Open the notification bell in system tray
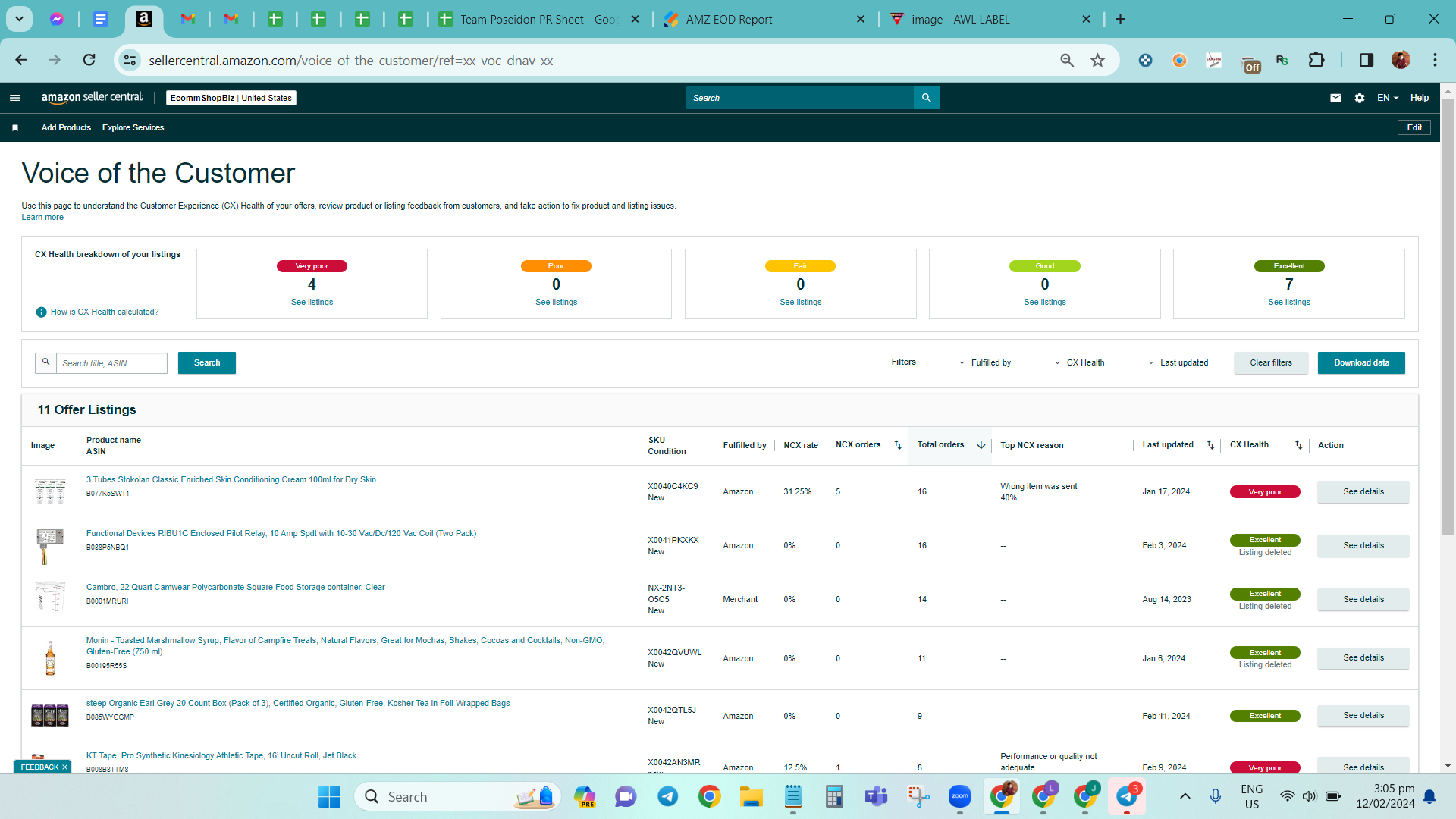1456x819 pixels. pyautogui.click(x=1429, y=797)
